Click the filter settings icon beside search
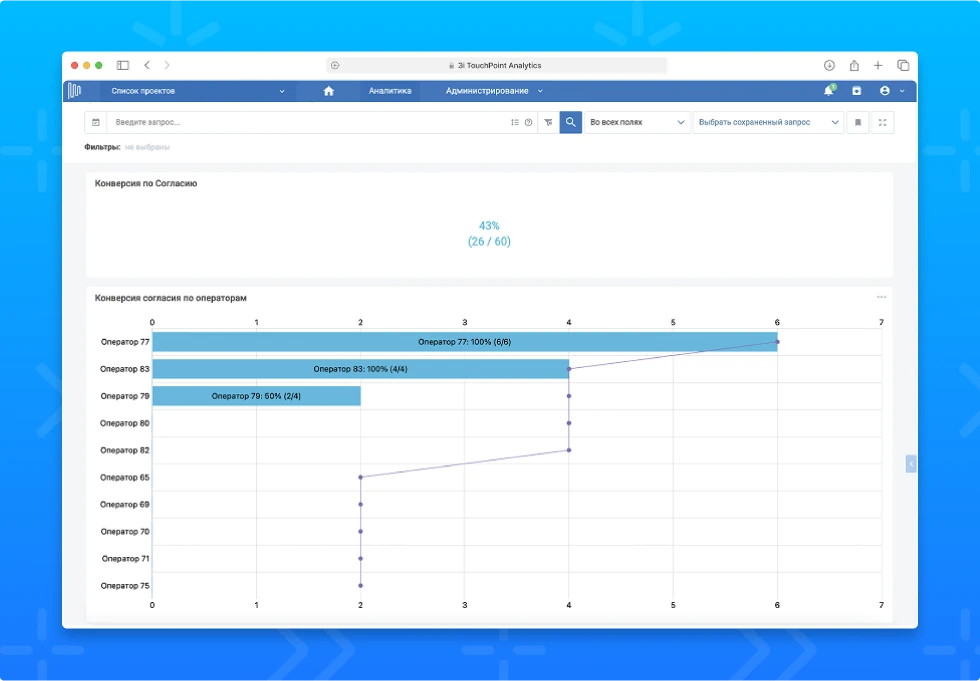This screenshot has width=980, height=681. [548, 122]
